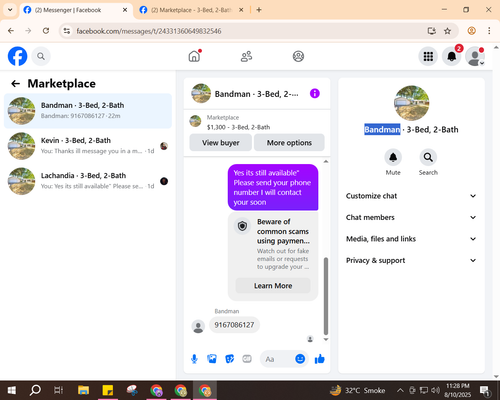
Task: Reload the page
Action: (46, 31)
